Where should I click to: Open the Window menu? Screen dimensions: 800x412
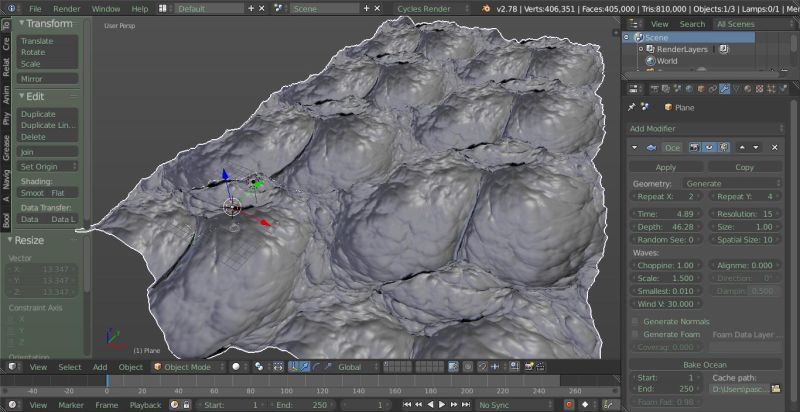coord(106,9)
